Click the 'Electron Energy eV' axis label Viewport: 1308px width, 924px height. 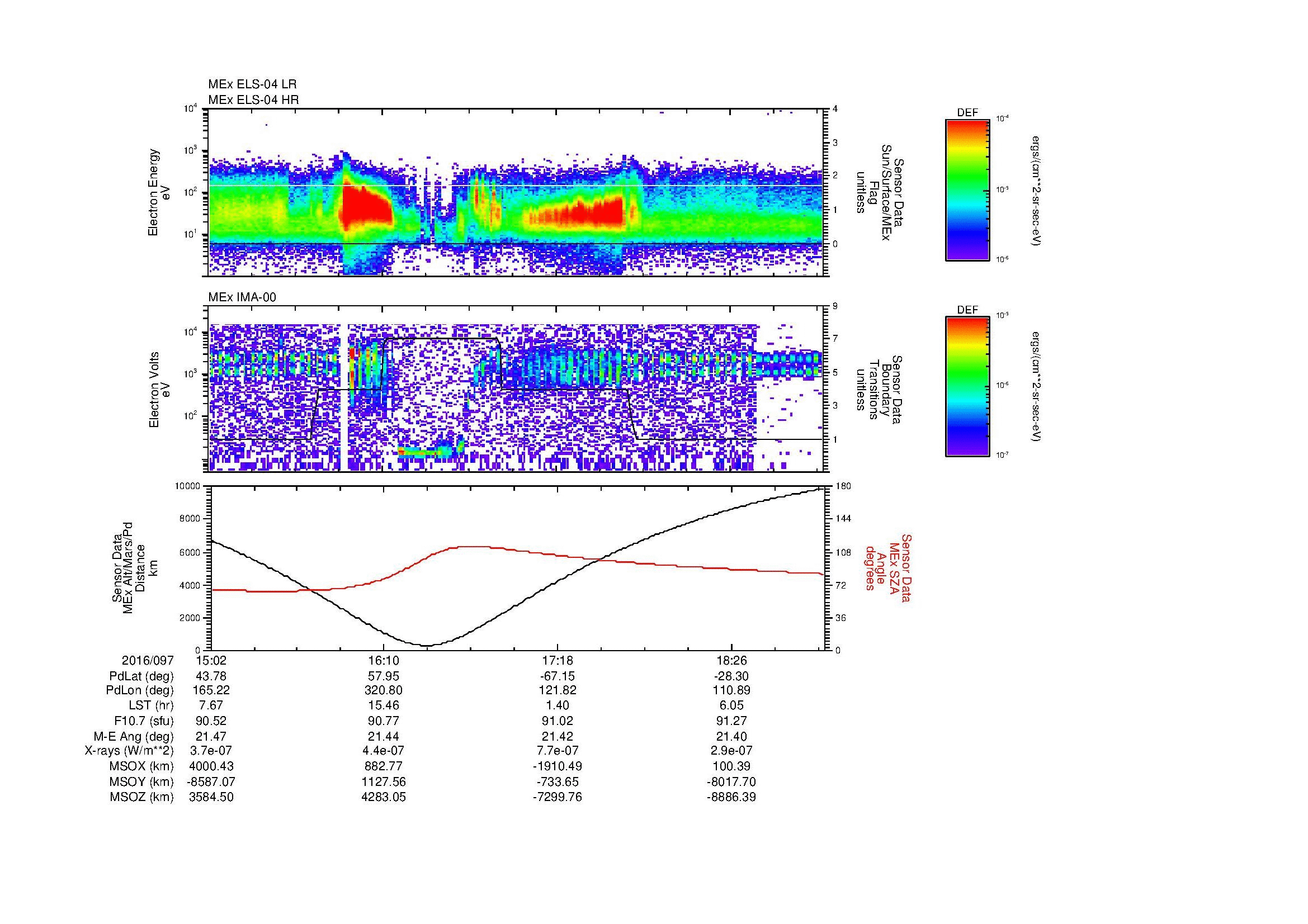159,192
